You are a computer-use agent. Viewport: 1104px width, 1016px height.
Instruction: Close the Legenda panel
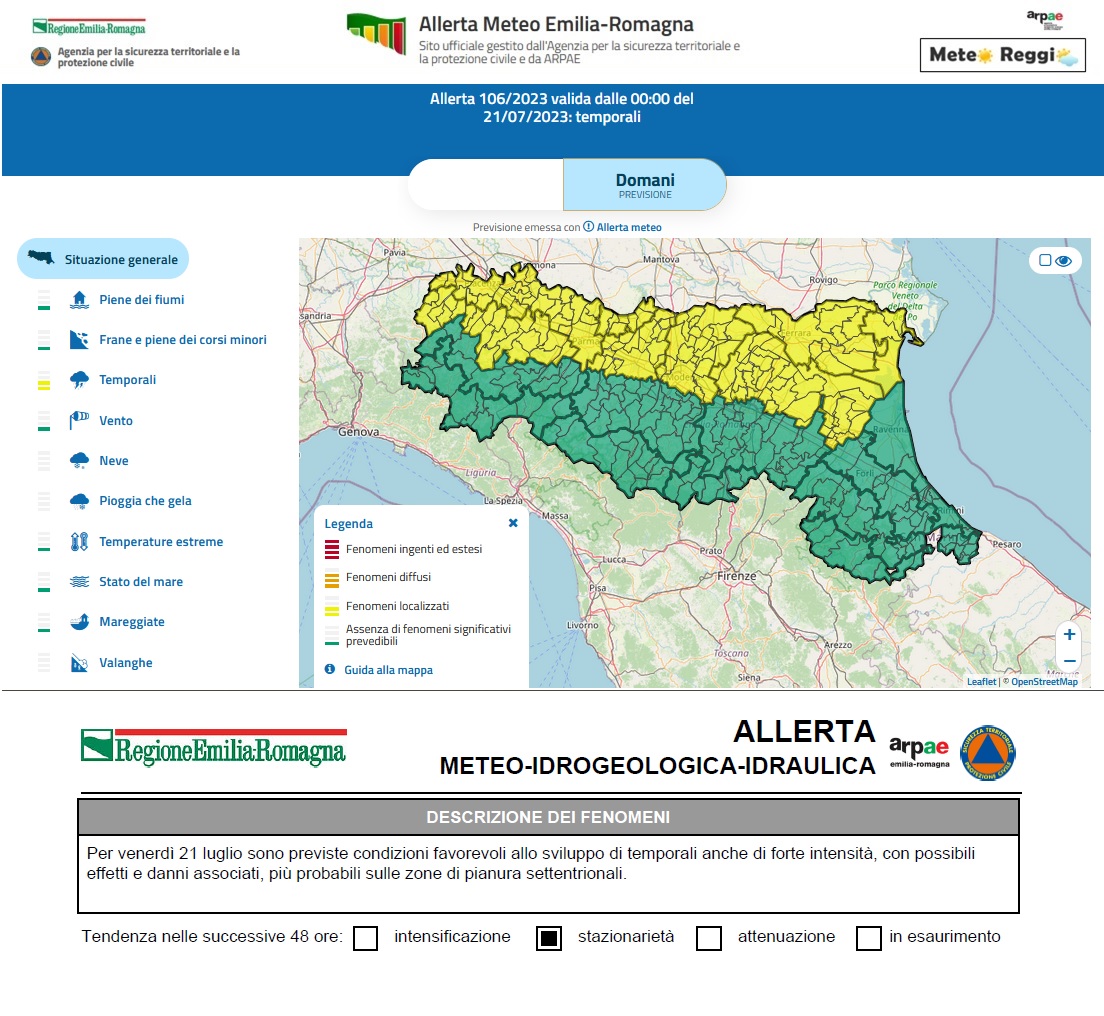[513, 523]
